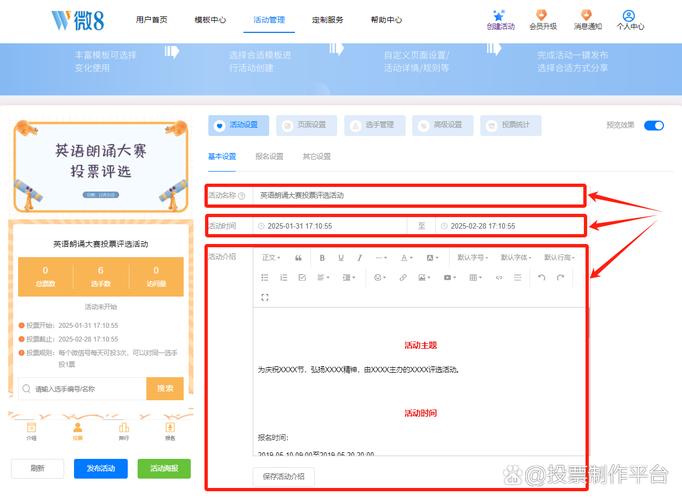Click the 保存活动介绍 button

point(284,476)
